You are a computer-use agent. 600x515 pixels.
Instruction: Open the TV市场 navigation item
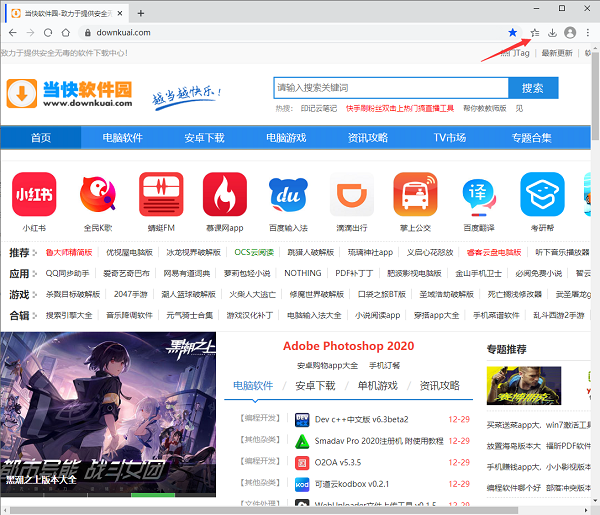450,137
